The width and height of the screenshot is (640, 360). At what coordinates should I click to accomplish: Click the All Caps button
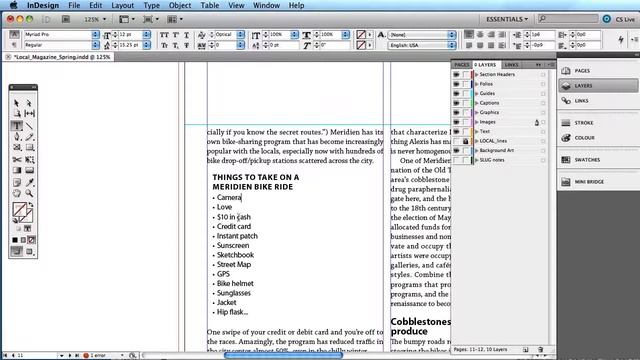[164, 35]
